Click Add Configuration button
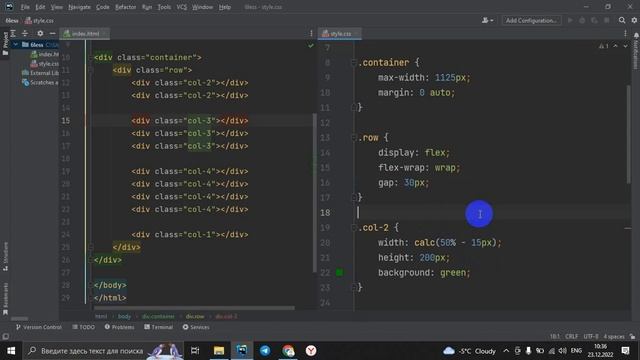This screenshot has height=360, width=640. pos(531,20)
